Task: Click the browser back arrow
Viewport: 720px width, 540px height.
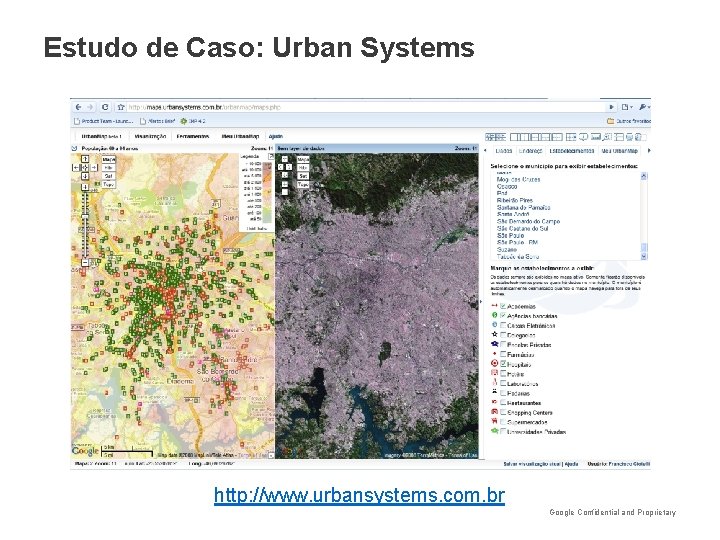Action: (x=79, y=107)
